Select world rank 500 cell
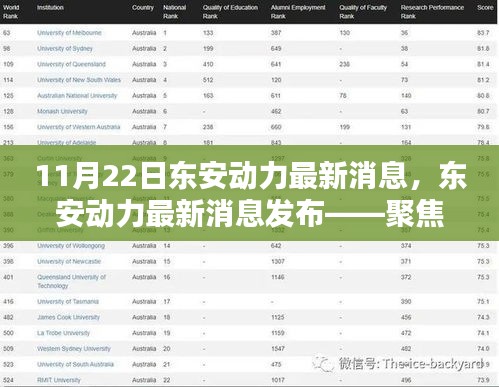 click(x=8, y=333)
